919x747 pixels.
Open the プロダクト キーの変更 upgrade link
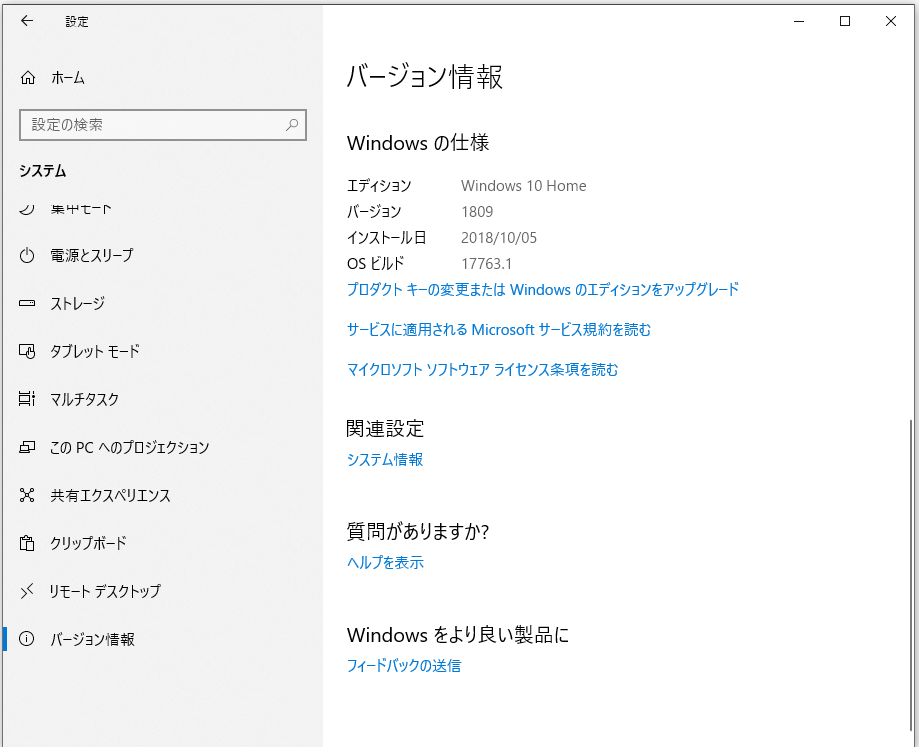coord(542,289)
